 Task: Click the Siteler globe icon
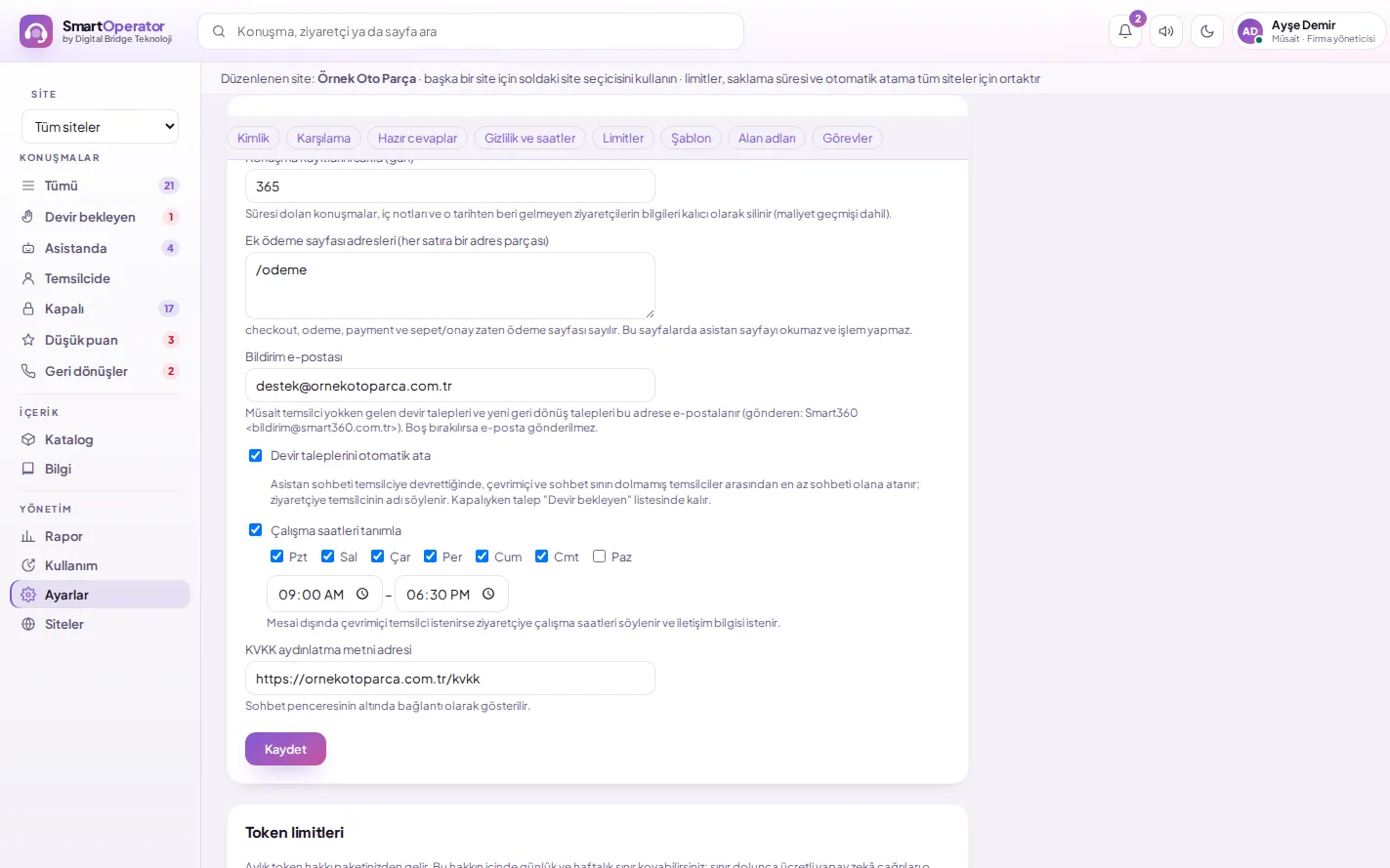[28, 624]
